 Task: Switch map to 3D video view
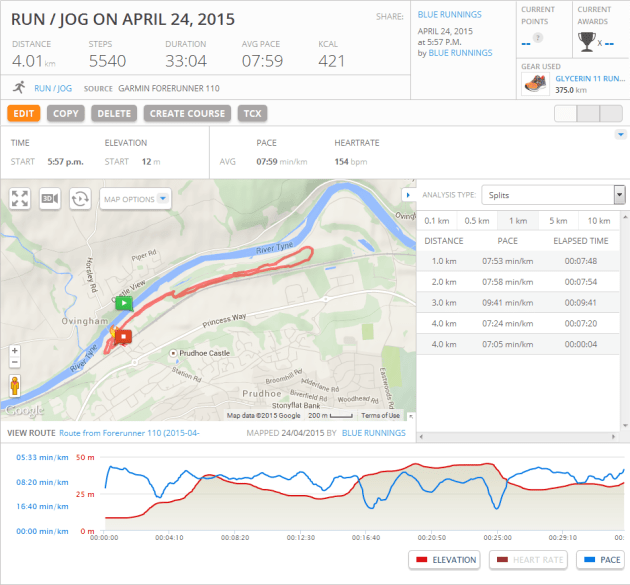click(x=50, y=198)
